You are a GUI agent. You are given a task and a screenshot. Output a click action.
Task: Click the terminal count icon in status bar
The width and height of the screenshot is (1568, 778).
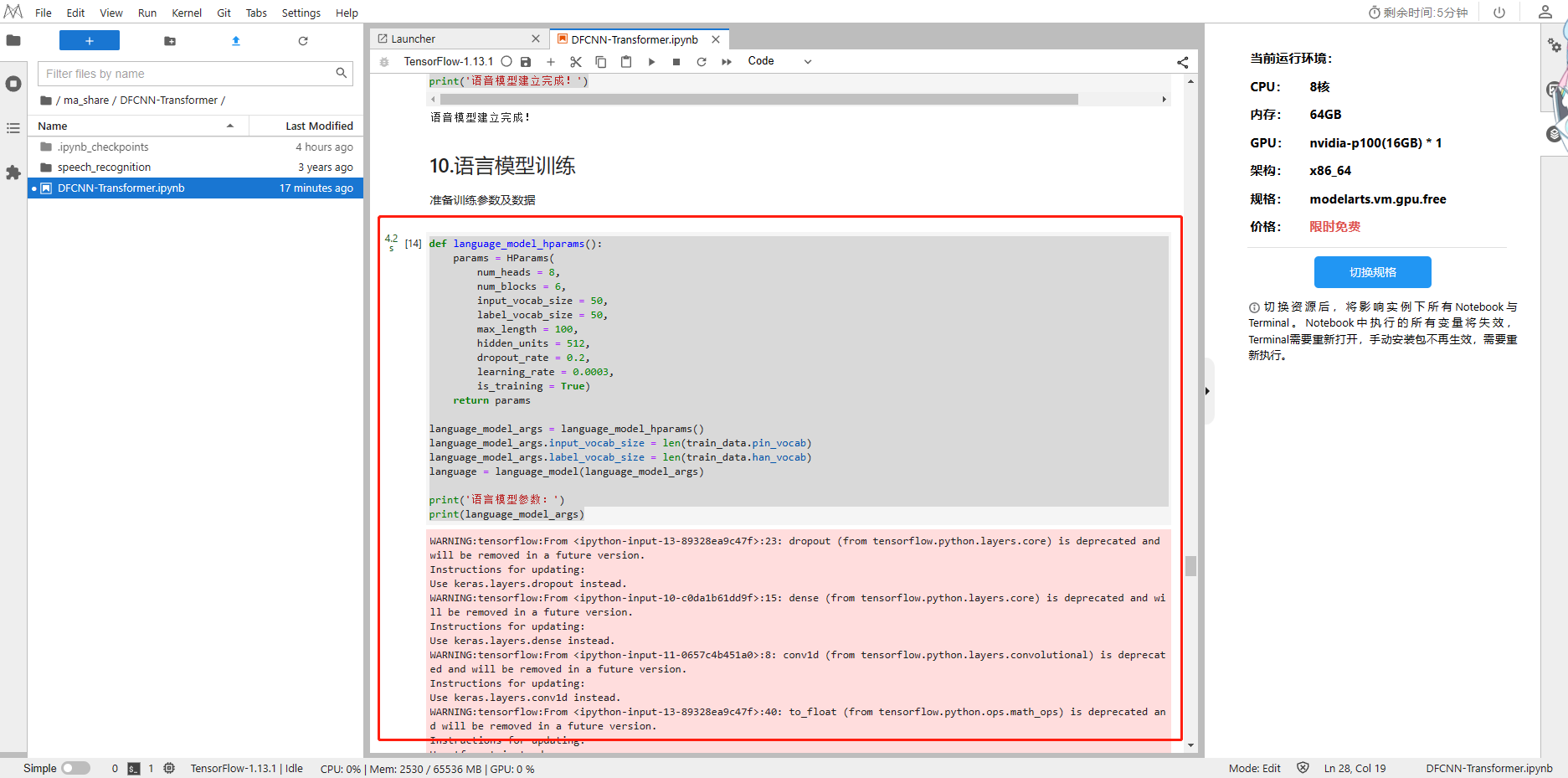tap(133, 768)
